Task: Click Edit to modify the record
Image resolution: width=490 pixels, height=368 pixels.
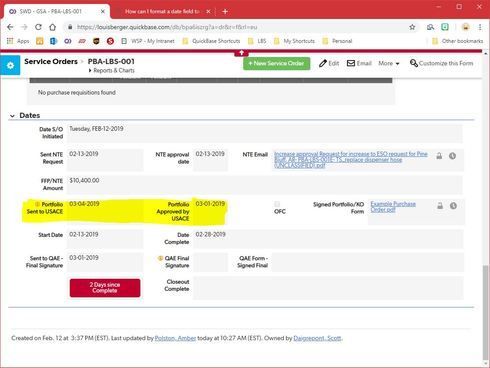Action: tap(329, 63)
